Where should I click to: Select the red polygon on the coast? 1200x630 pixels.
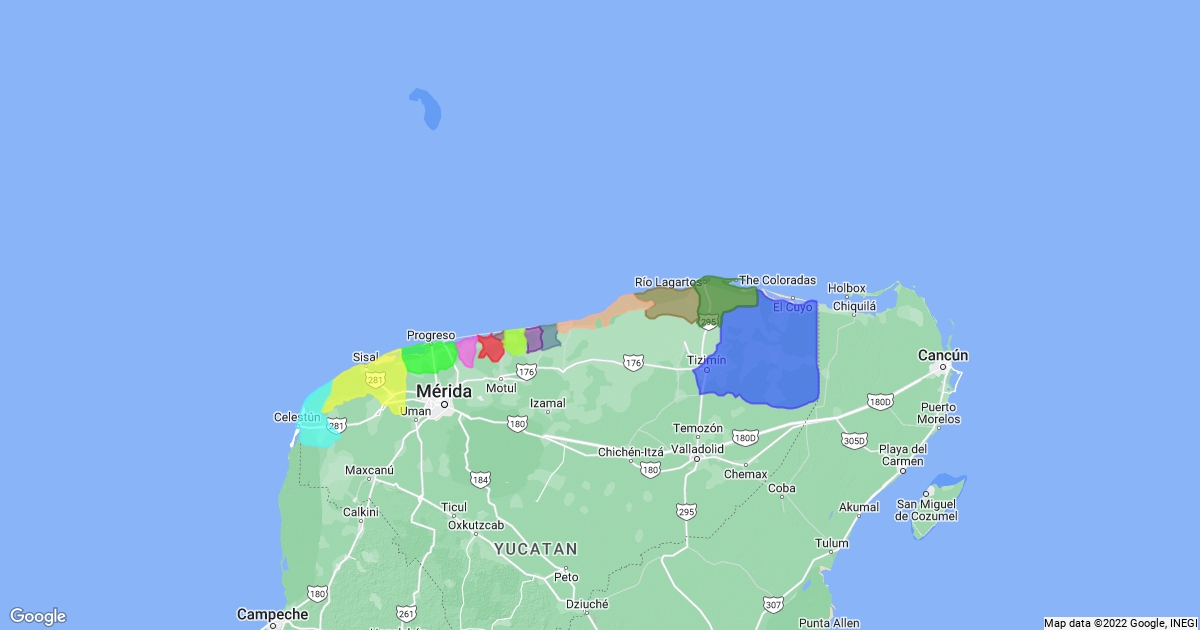(490, 348)
